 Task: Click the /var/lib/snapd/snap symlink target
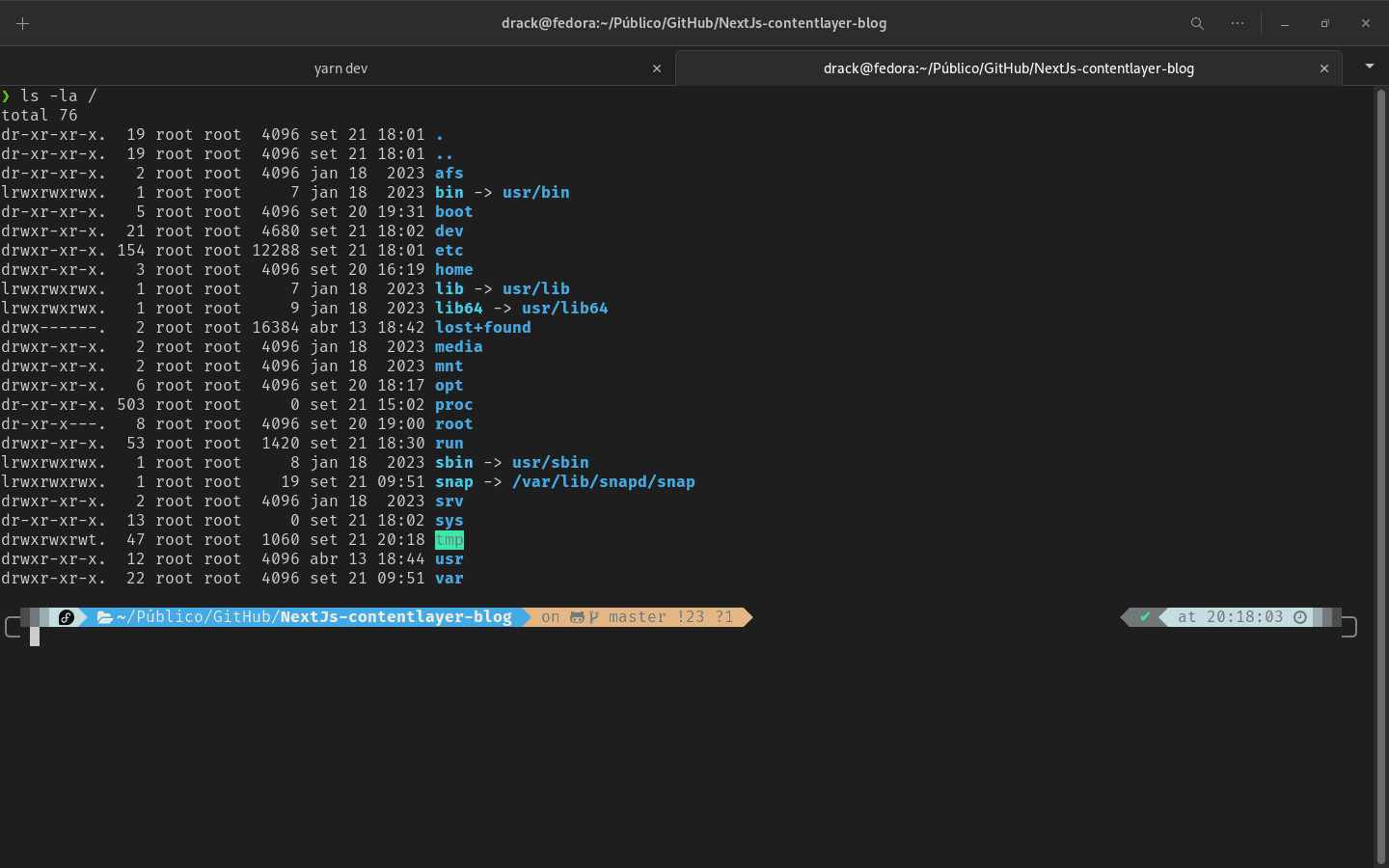point(603,482)
